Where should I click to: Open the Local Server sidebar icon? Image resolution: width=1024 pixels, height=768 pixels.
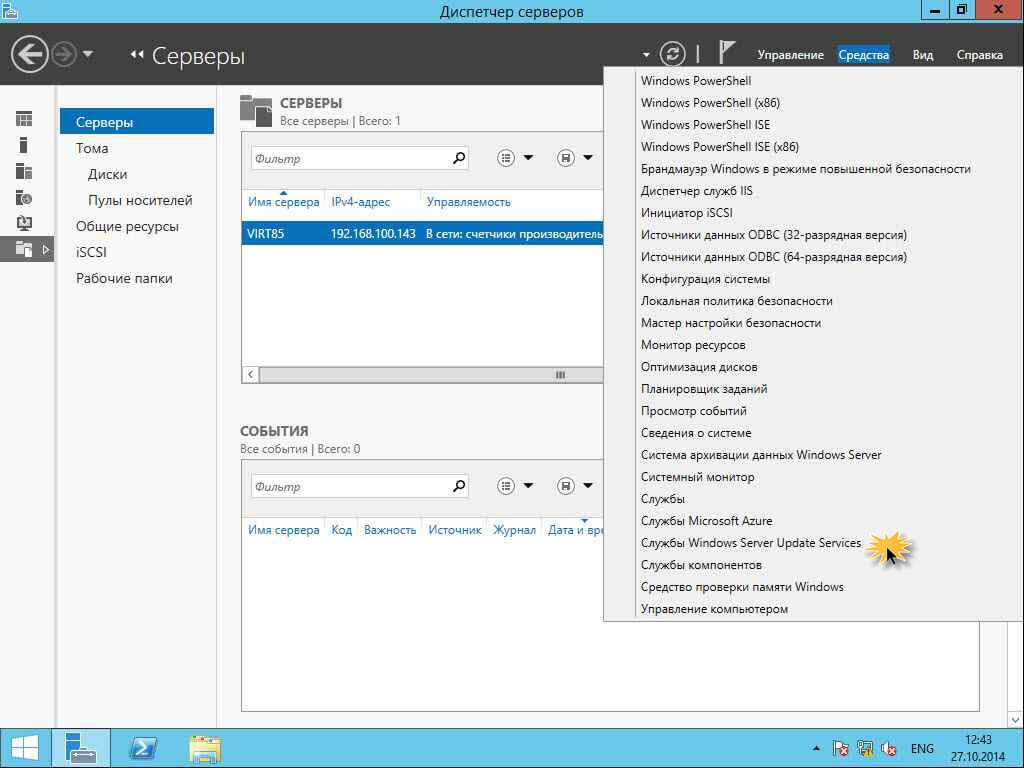[24, 145]
